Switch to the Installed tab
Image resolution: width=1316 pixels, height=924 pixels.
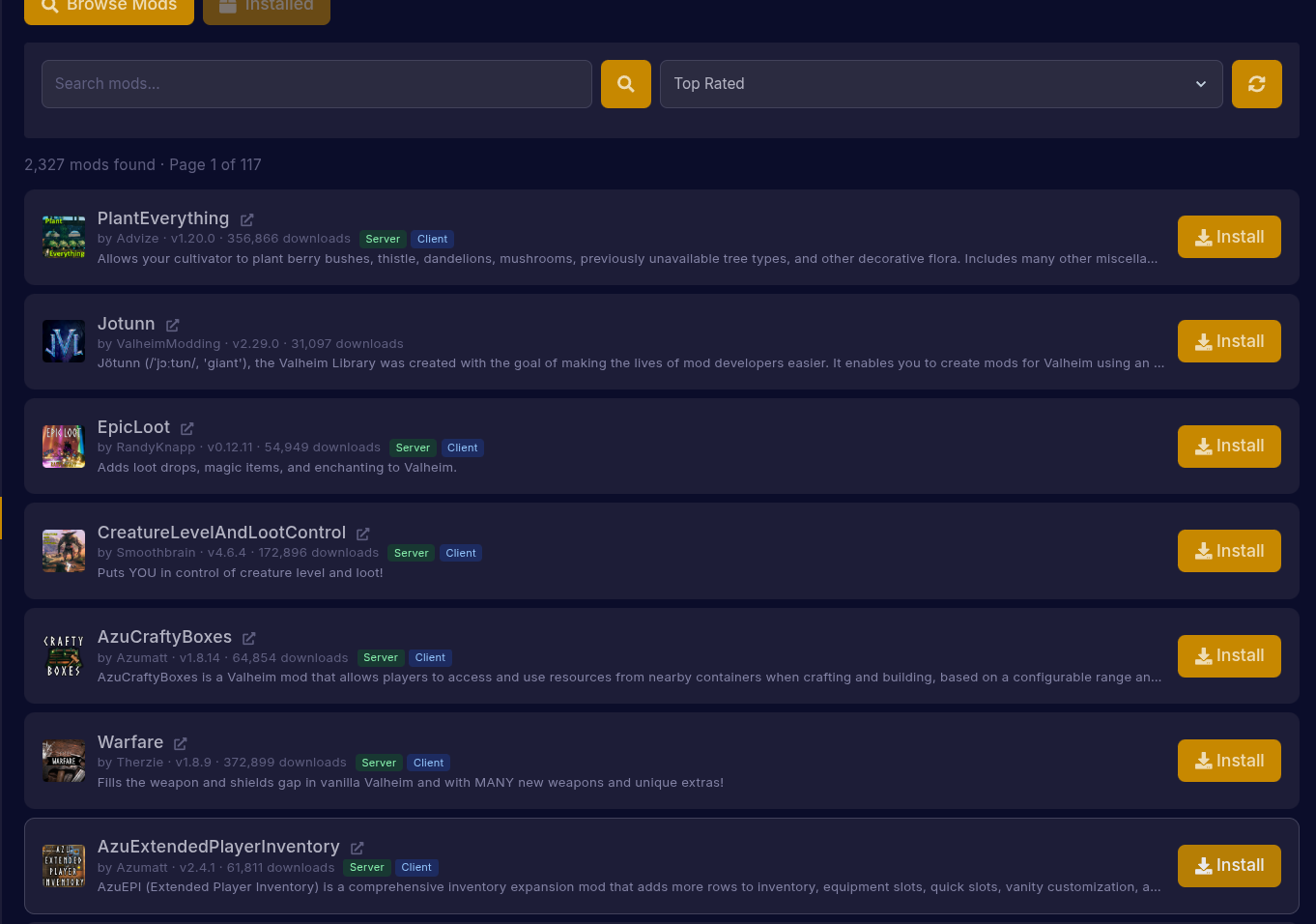[267, 6]
